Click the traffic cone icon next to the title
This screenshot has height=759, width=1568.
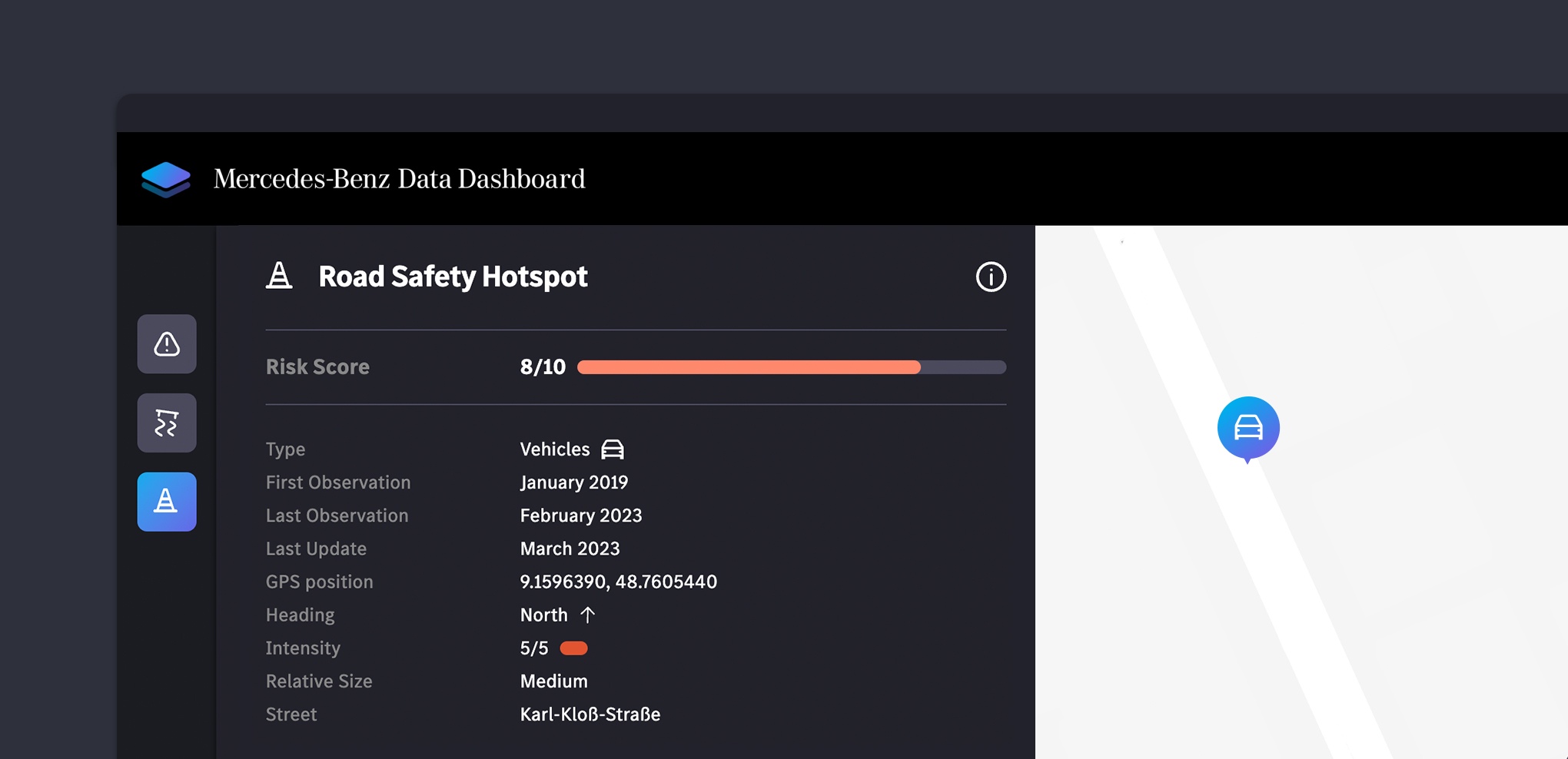(279, 275)
